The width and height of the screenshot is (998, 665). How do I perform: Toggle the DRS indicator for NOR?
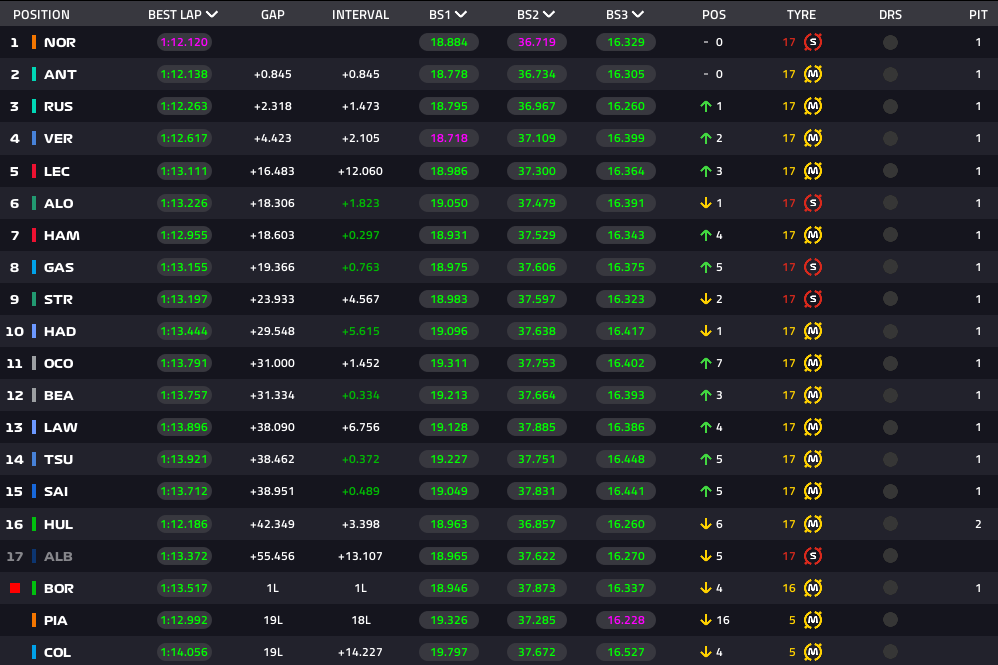coord(890,42)
